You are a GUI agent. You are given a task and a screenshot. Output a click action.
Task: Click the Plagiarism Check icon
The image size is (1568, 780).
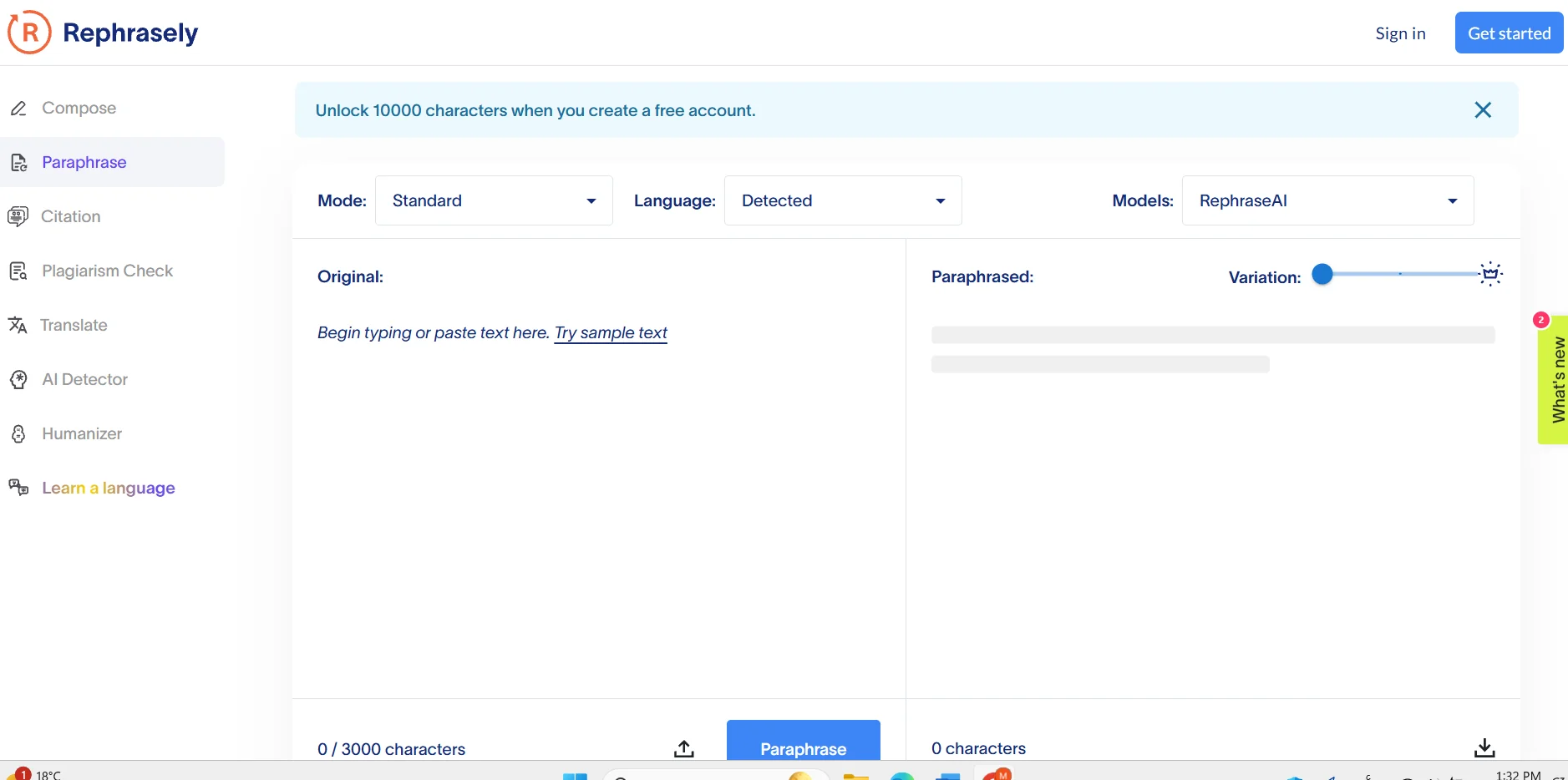coord(18,271)
